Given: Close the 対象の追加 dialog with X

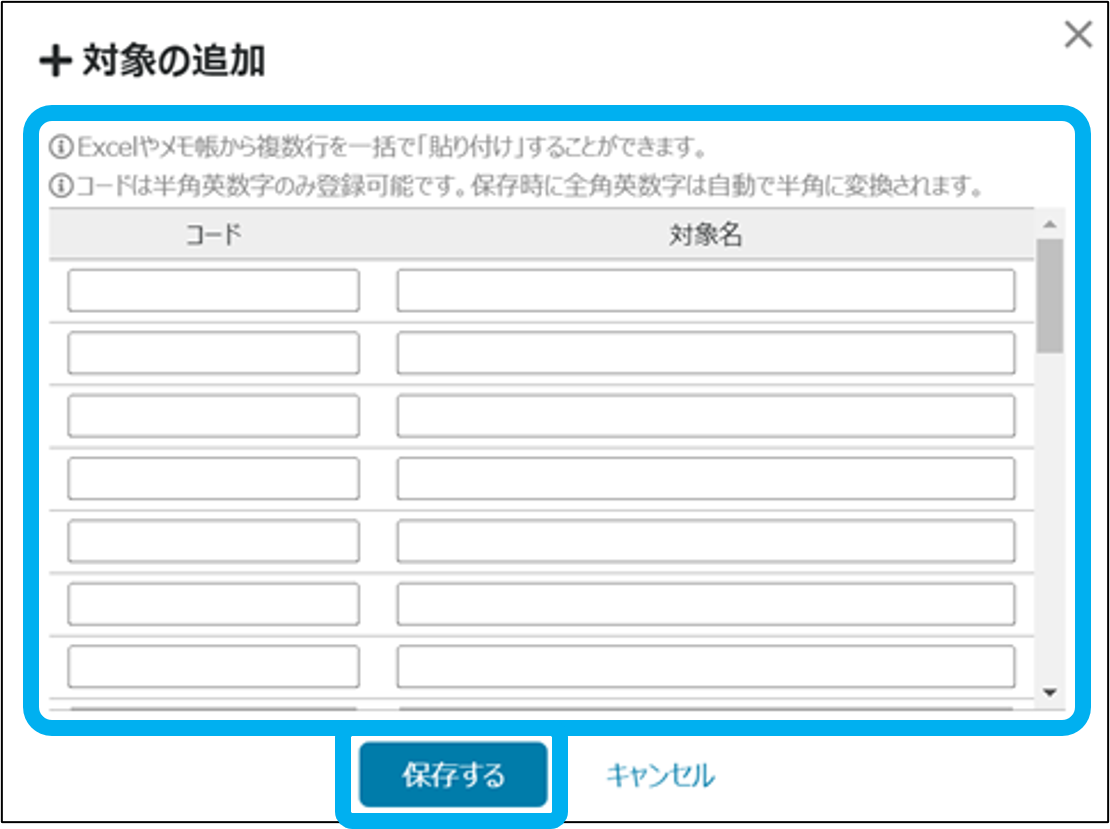Looking at the screenshot, I should pos(1078,36).
